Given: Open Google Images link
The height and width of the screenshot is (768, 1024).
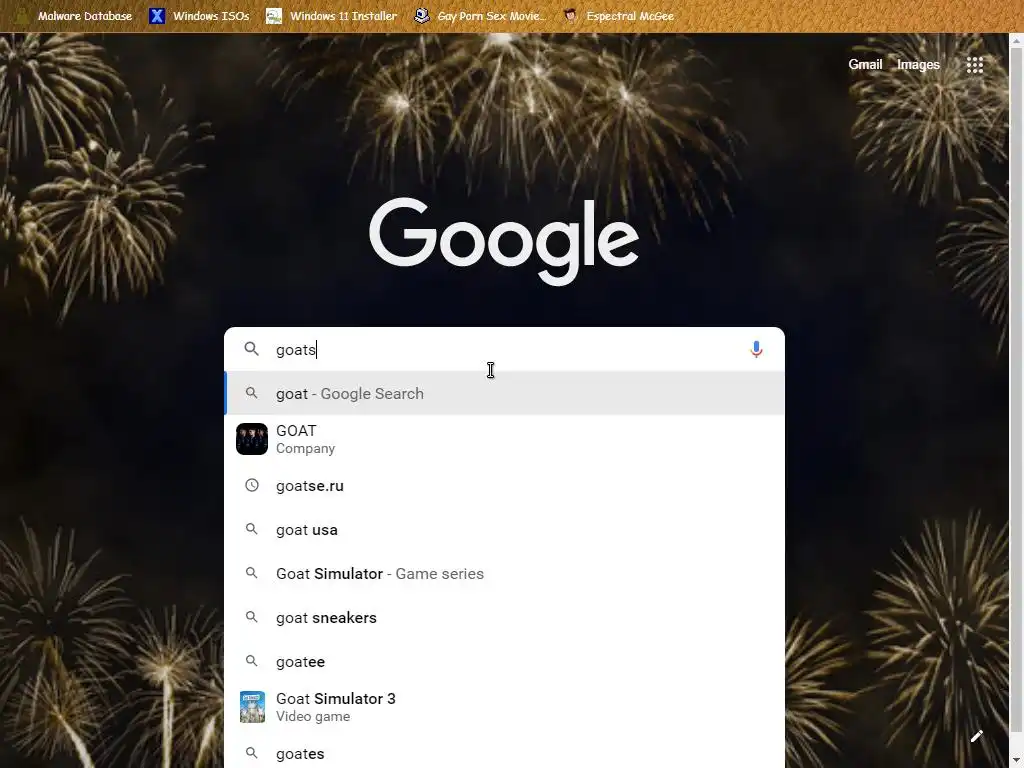Looking at the screenshot, I should [x=918, y=64].
